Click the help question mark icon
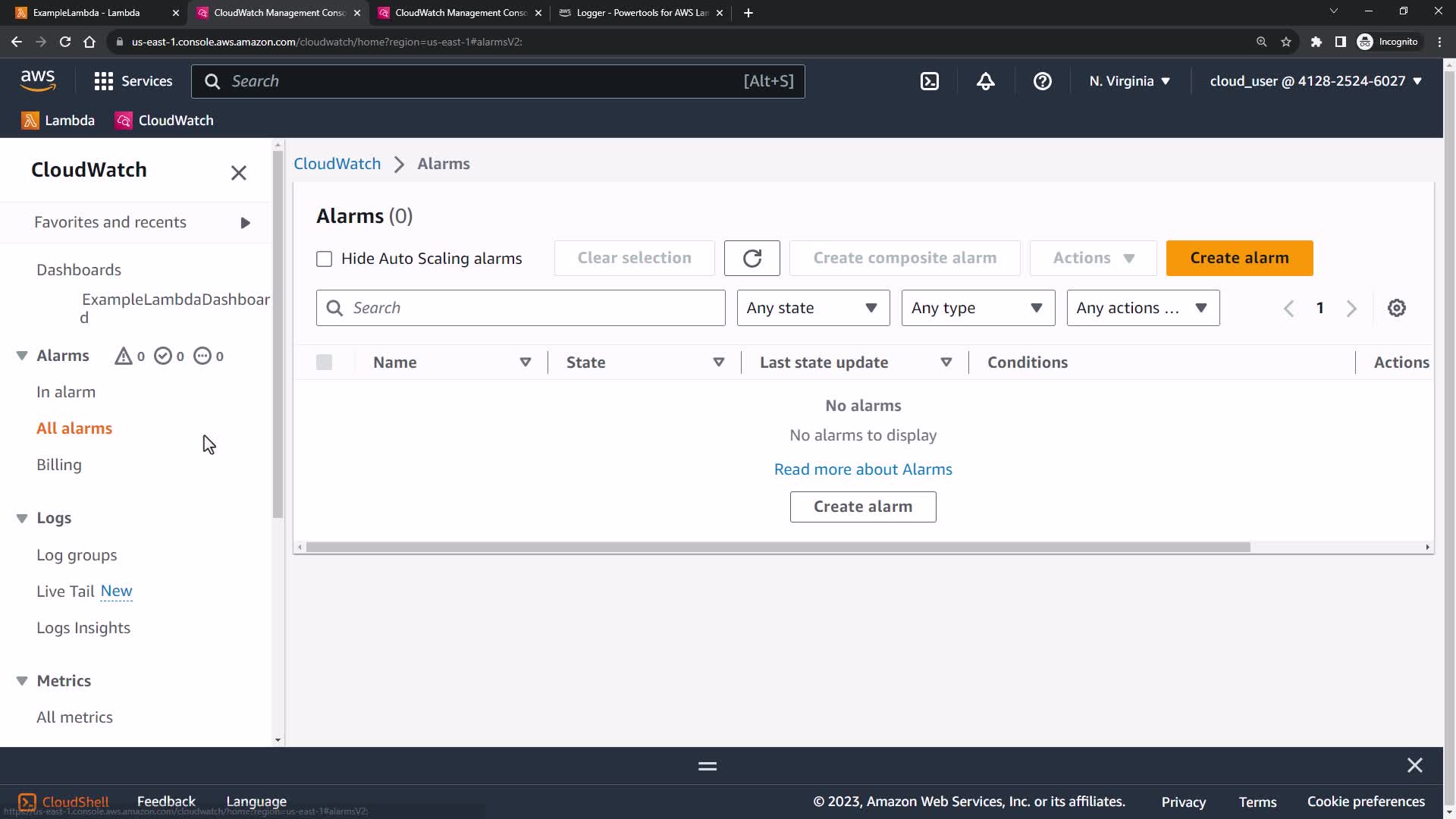Viewport: 1456px width, 819px height. click(x=1043, y=81)
